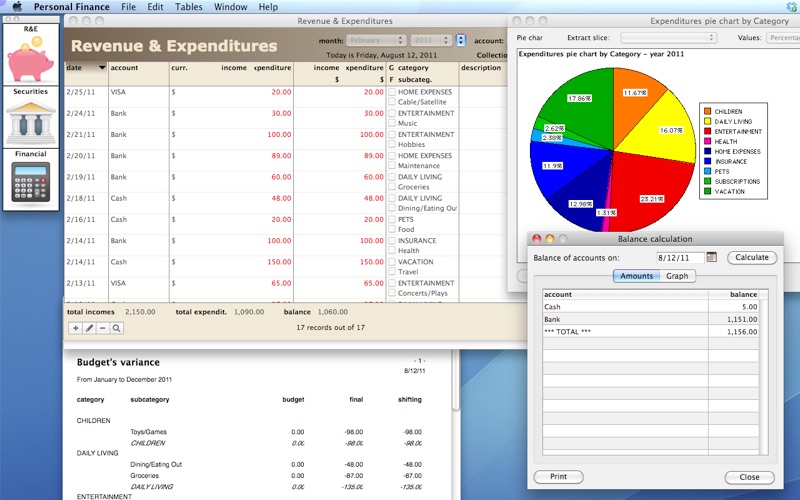The height and width of the screenshot is (500, 800).
Task: Click the Calculate button
Action: 752,258
